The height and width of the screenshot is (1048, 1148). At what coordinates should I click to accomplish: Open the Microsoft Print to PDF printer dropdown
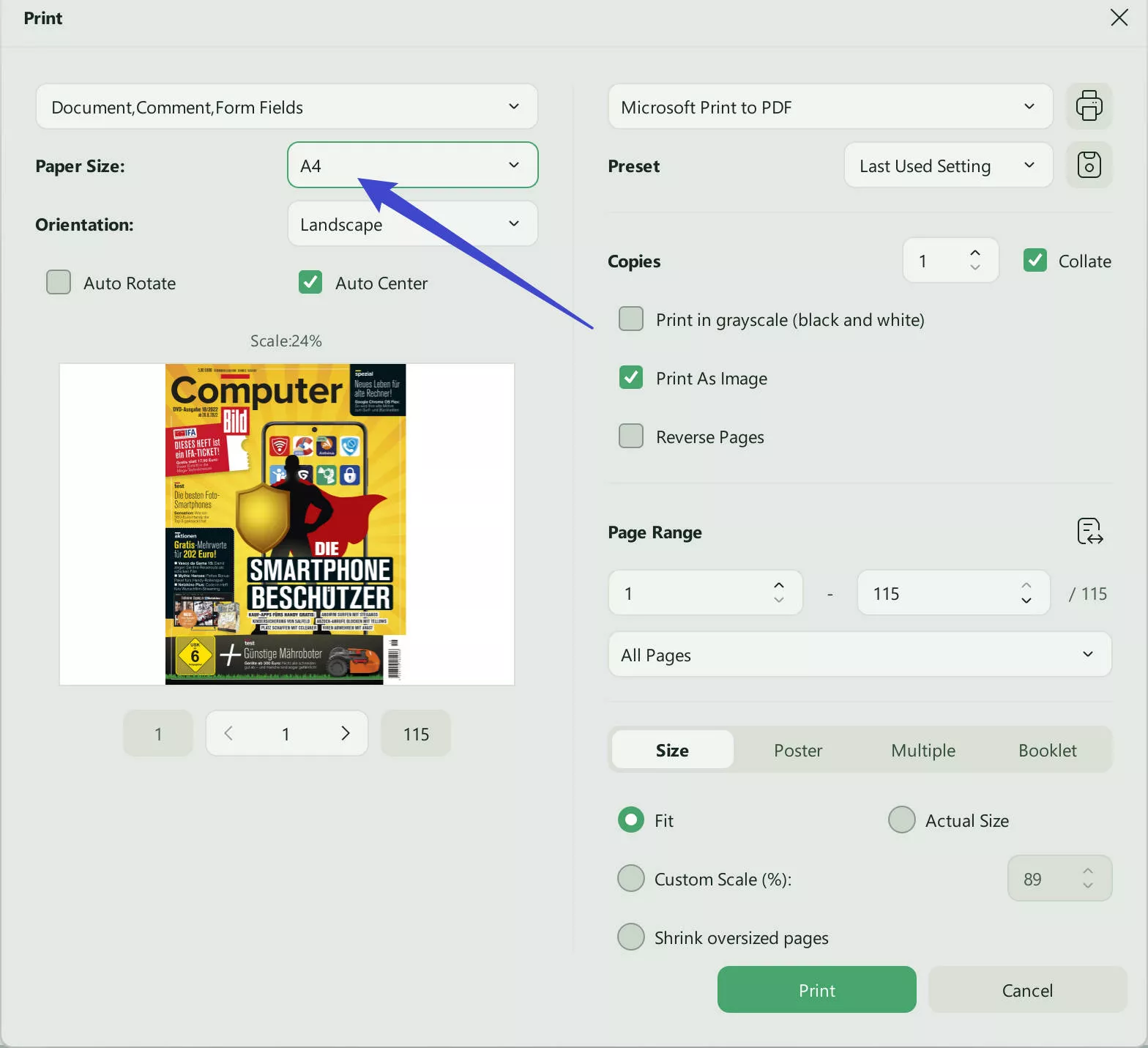830,107
